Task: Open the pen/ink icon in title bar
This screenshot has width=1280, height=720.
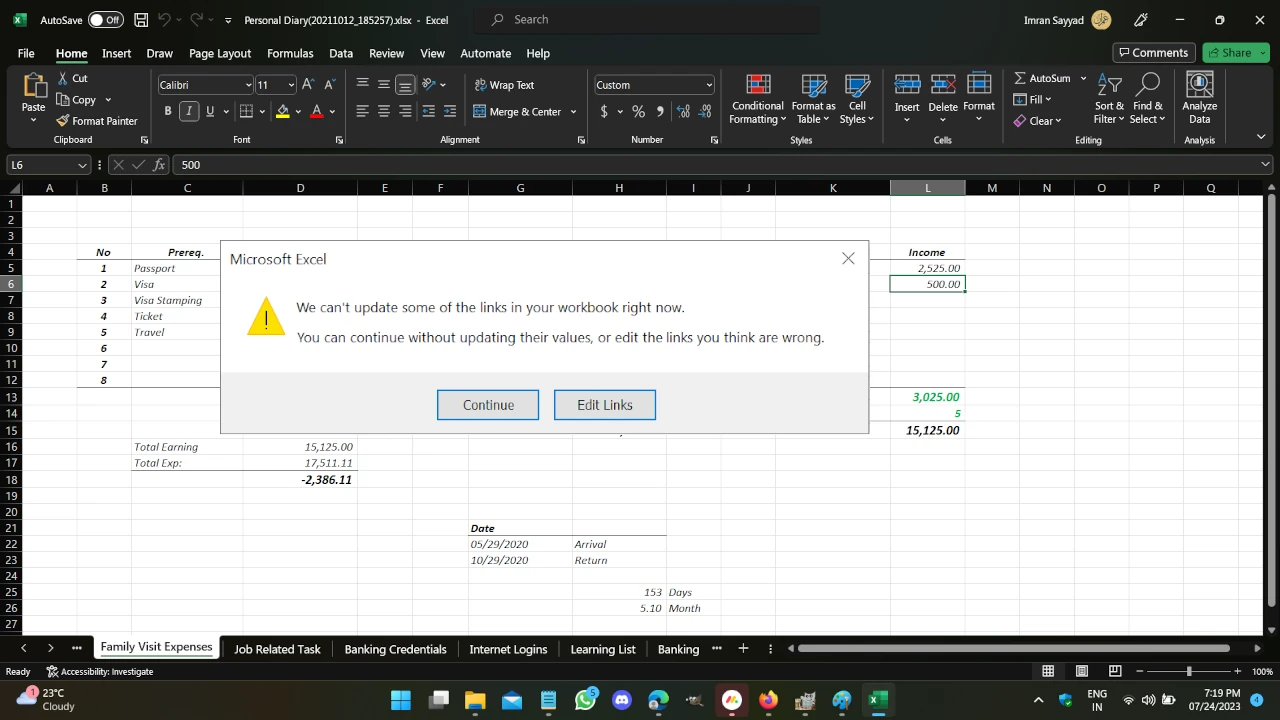Action: [1141, 20]
